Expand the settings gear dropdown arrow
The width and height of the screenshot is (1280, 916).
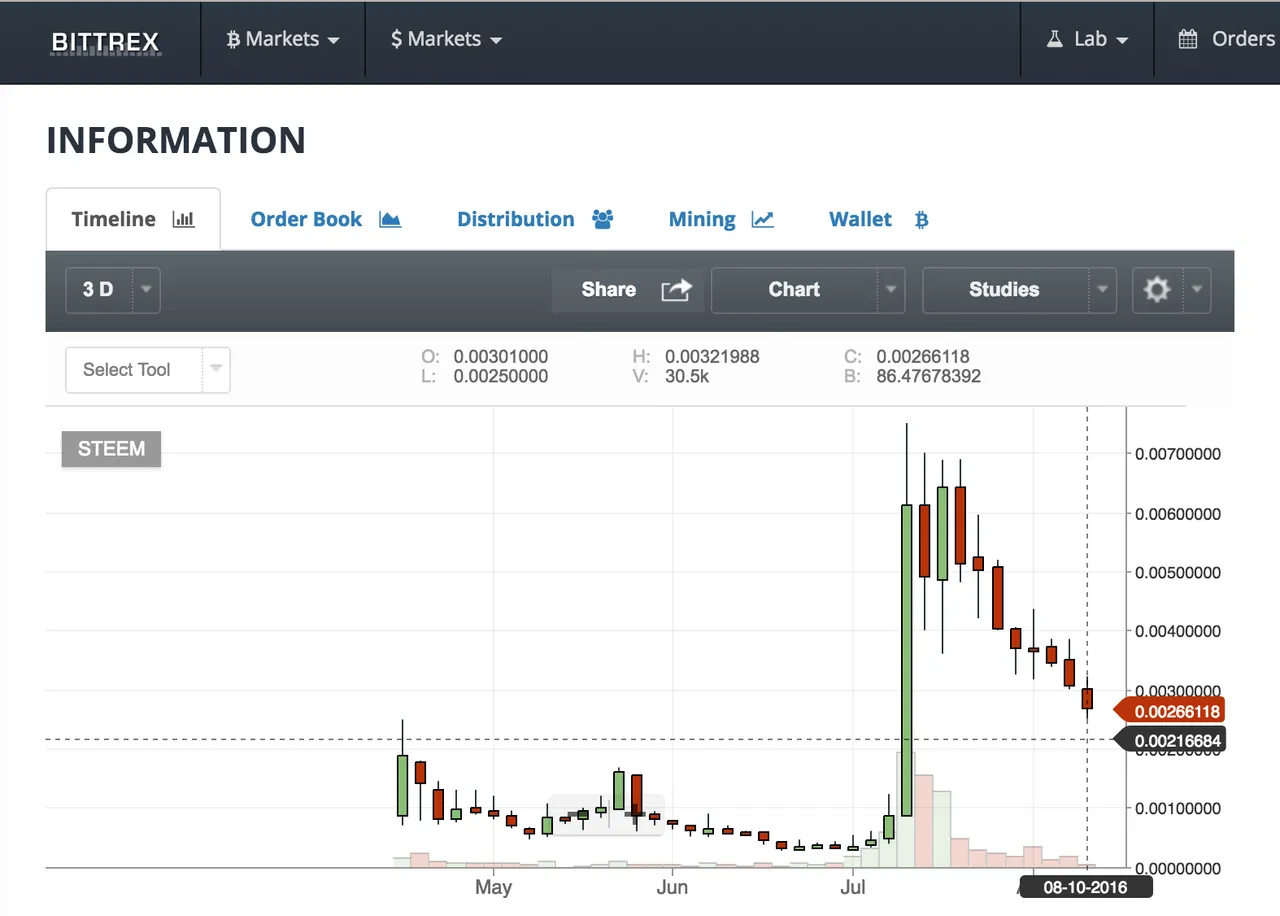[x=1198, y=290]
